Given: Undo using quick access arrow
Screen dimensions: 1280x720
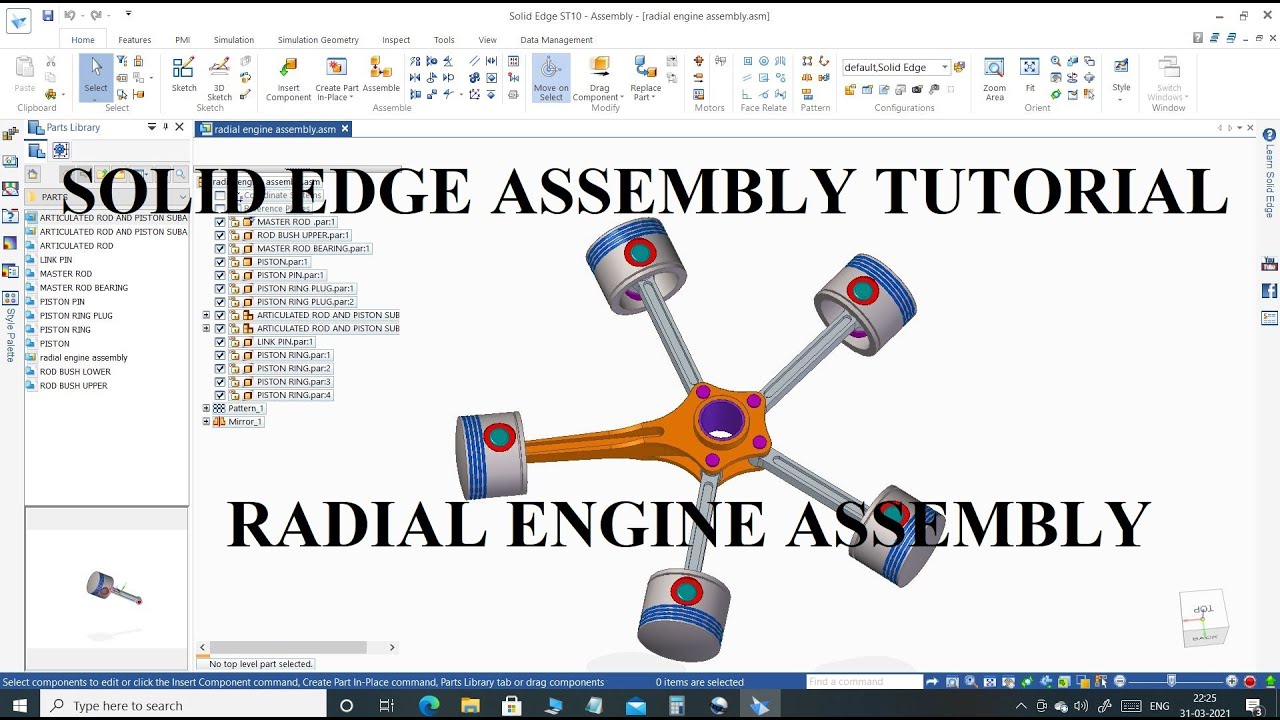Looking at the screenshot, I should click(70, 15).
